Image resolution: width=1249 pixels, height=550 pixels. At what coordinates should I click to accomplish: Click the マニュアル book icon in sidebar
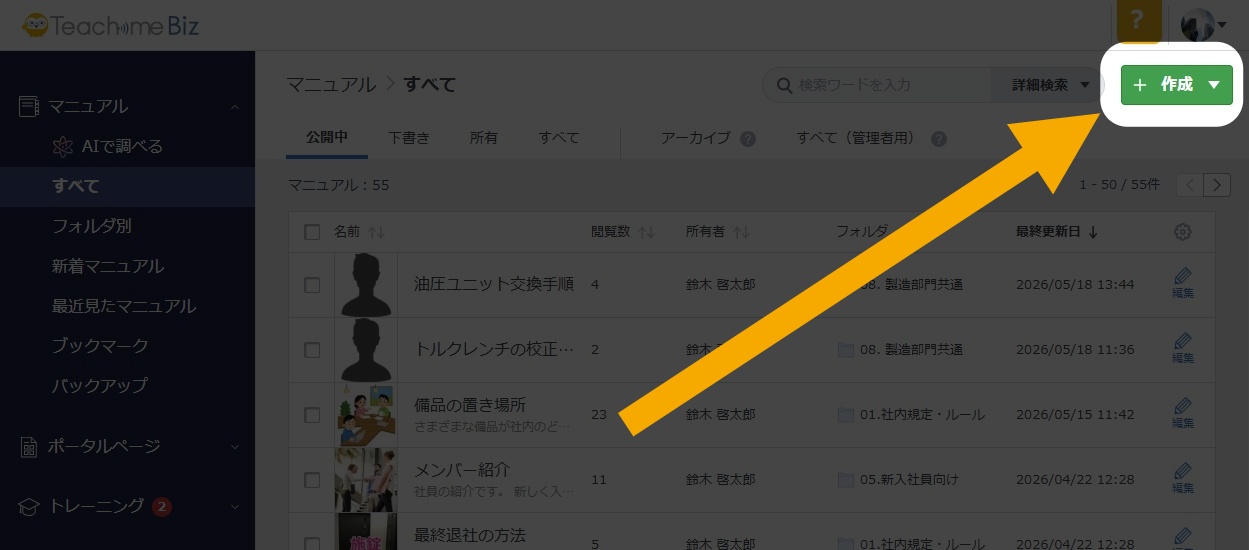29,106
